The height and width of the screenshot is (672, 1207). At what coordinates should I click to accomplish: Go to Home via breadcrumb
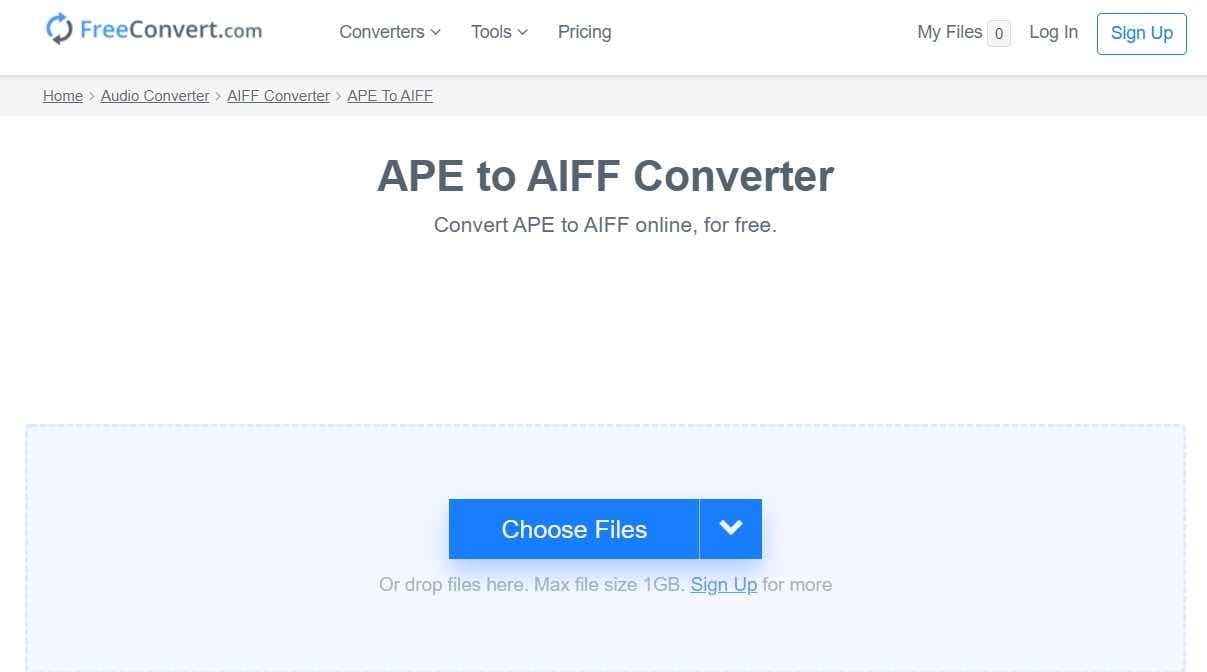tap(63, 96)
